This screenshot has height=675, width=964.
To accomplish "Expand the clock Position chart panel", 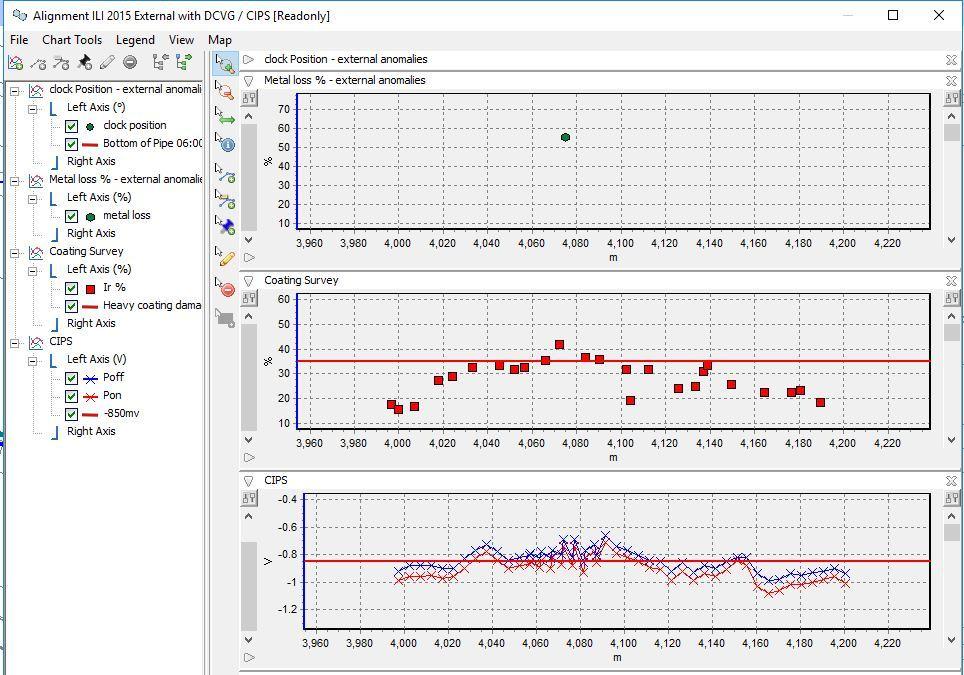I will click(x=249, y=59).
